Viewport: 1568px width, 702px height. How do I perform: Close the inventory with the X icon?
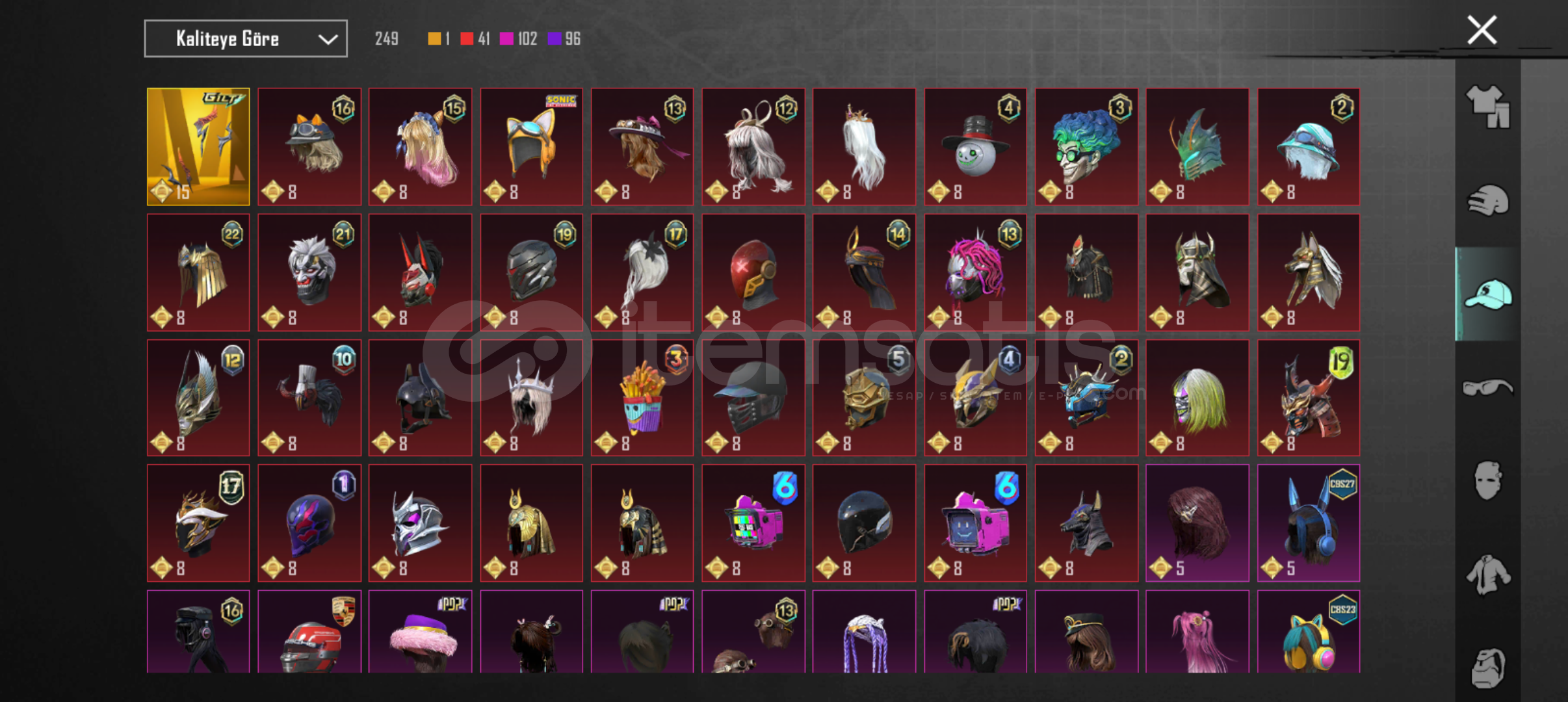pos(1482,30)
